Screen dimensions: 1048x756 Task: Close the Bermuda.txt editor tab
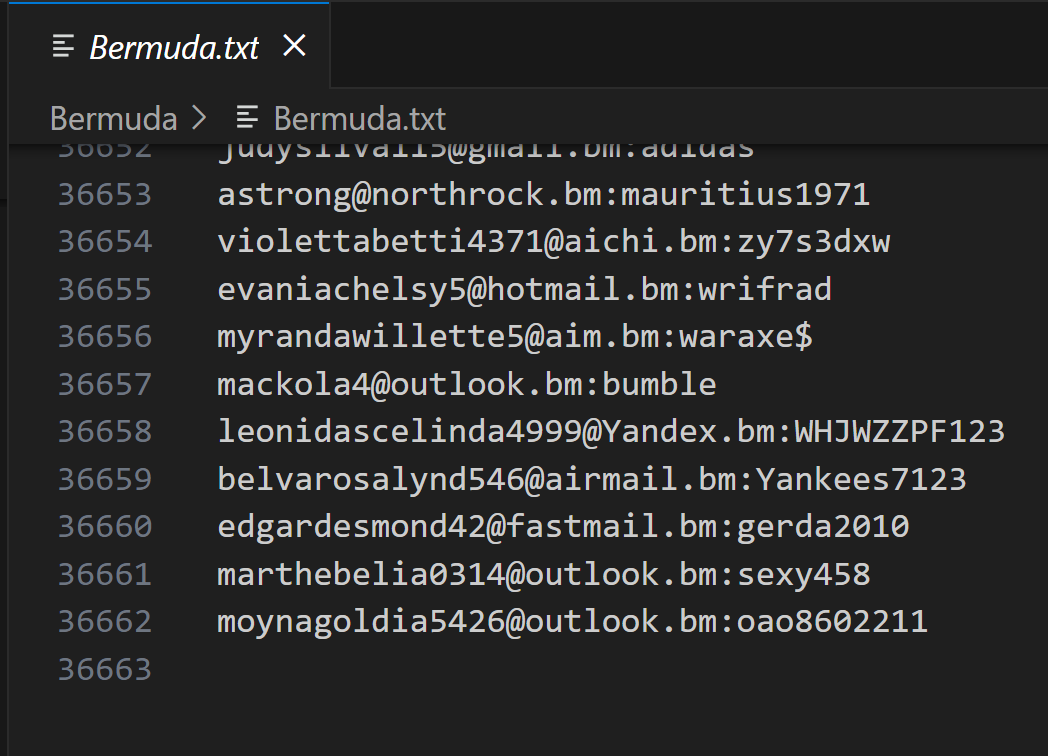(294, 45)
